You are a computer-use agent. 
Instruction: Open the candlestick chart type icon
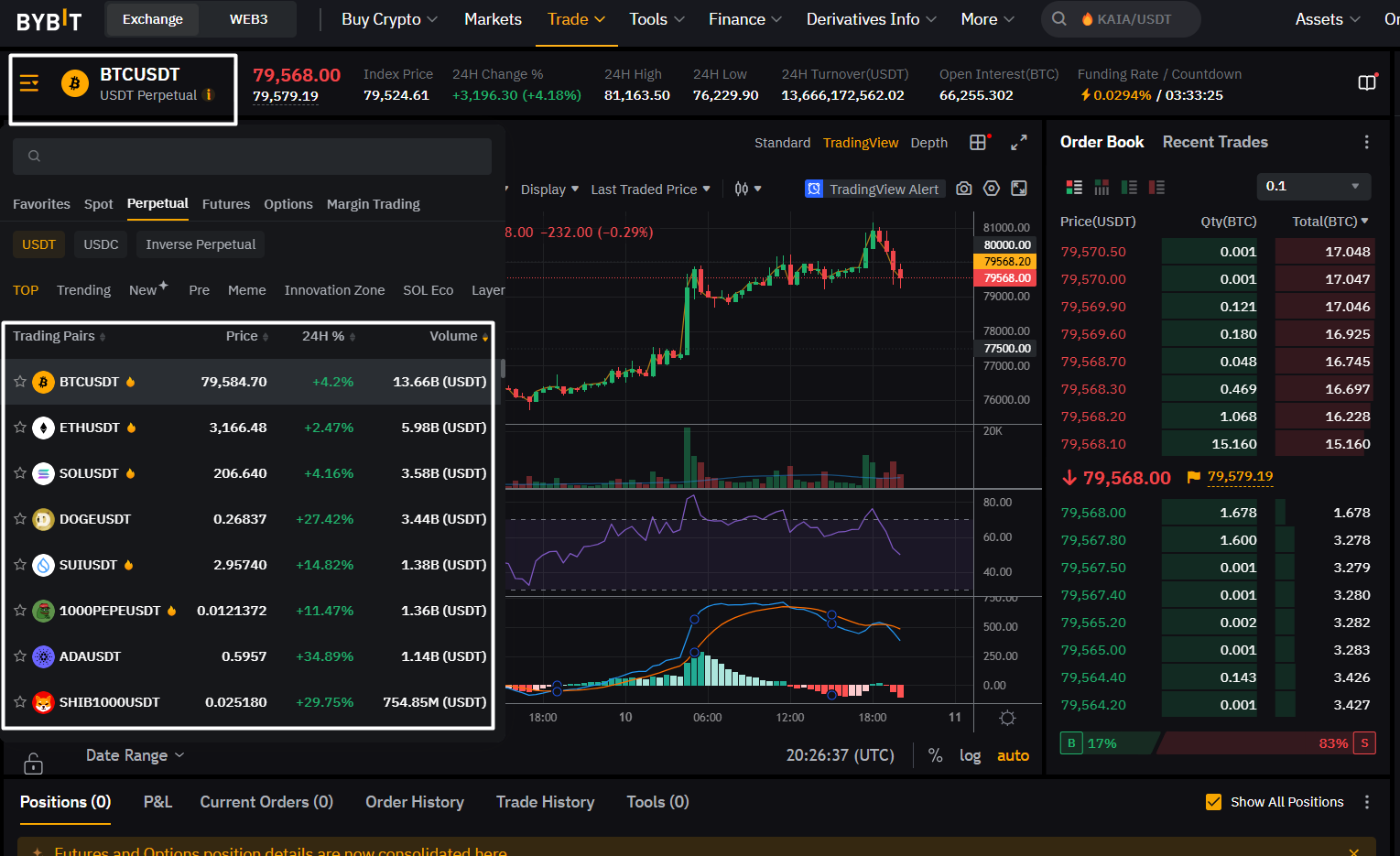click(742, 189)
